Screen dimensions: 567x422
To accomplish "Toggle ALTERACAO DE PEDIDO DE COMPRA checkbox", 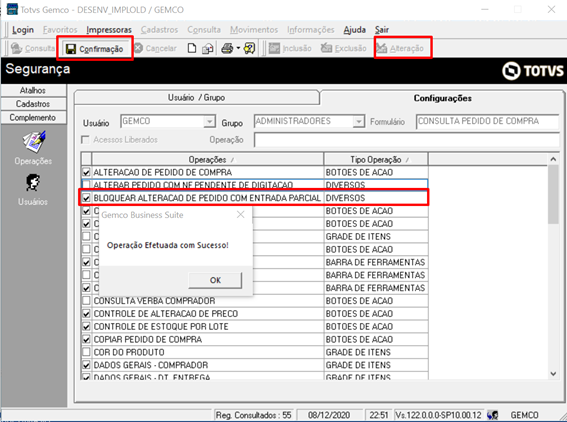I will tap(86, 172).
